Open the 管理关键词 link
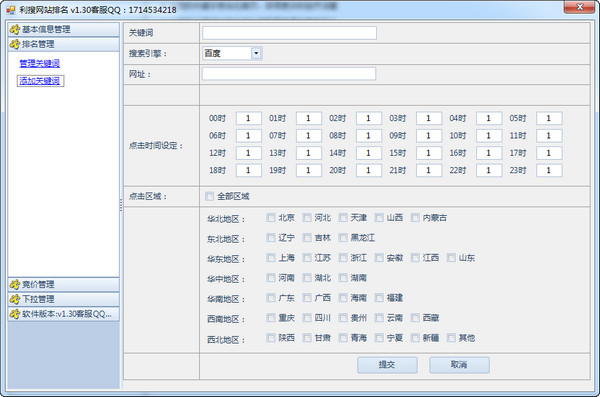This screenshot has width=600, height=397. [40, 64]
